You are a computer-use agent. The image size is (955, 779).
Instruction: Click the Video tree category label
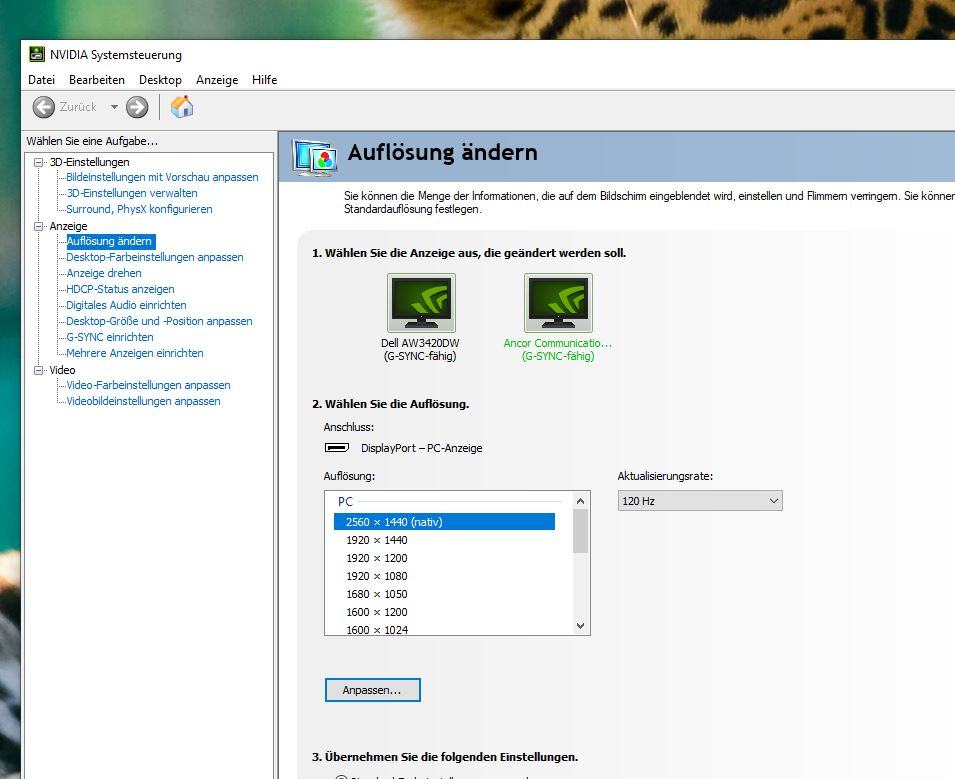pos(62,370)
